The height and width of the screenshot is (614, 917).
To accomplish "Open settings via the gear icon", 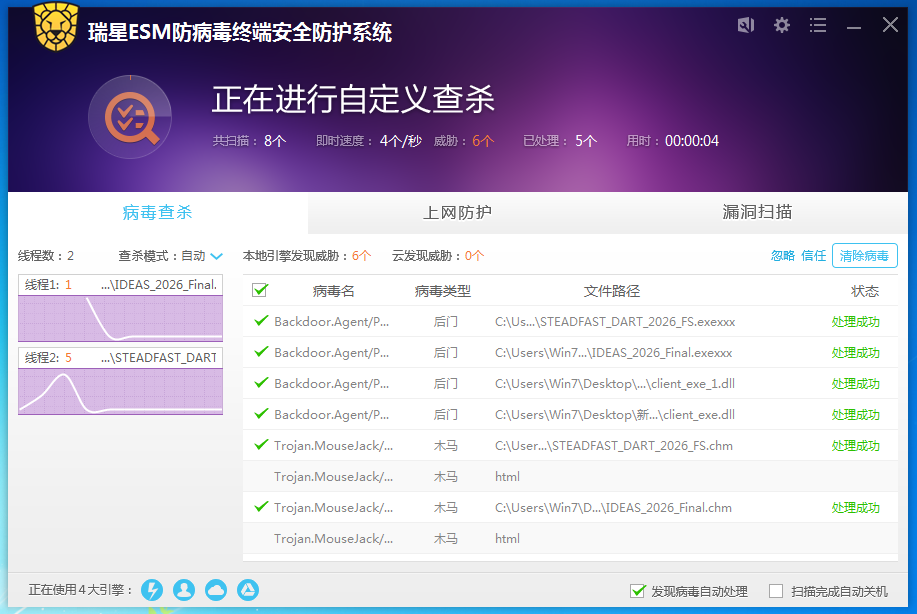I will point(782,25).
